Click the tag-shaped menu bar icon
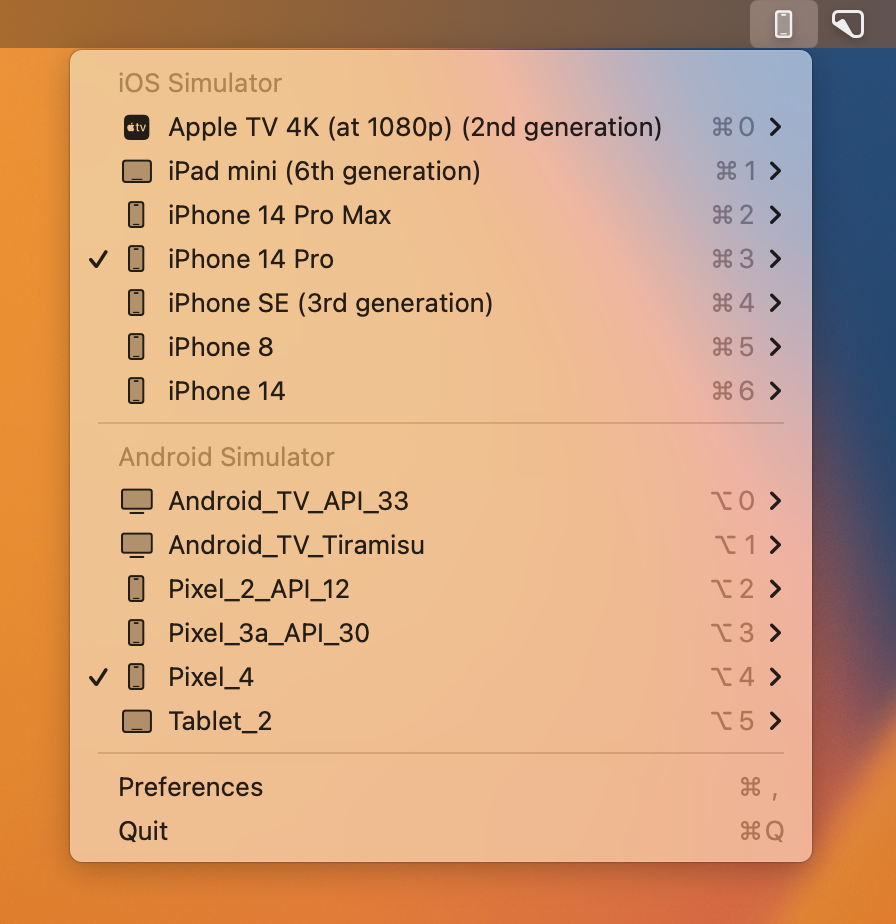This screenshot has width=896, height=924. (848, 24)
